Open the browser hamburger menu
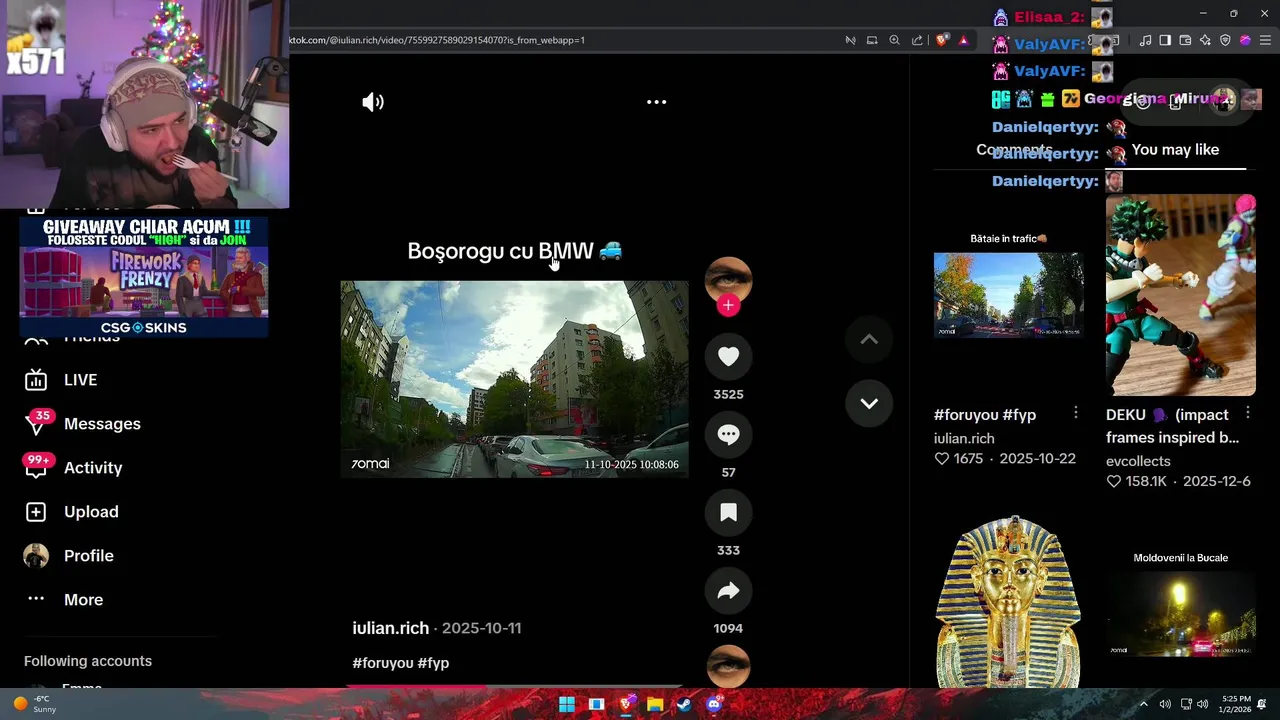 point(1265,40)
